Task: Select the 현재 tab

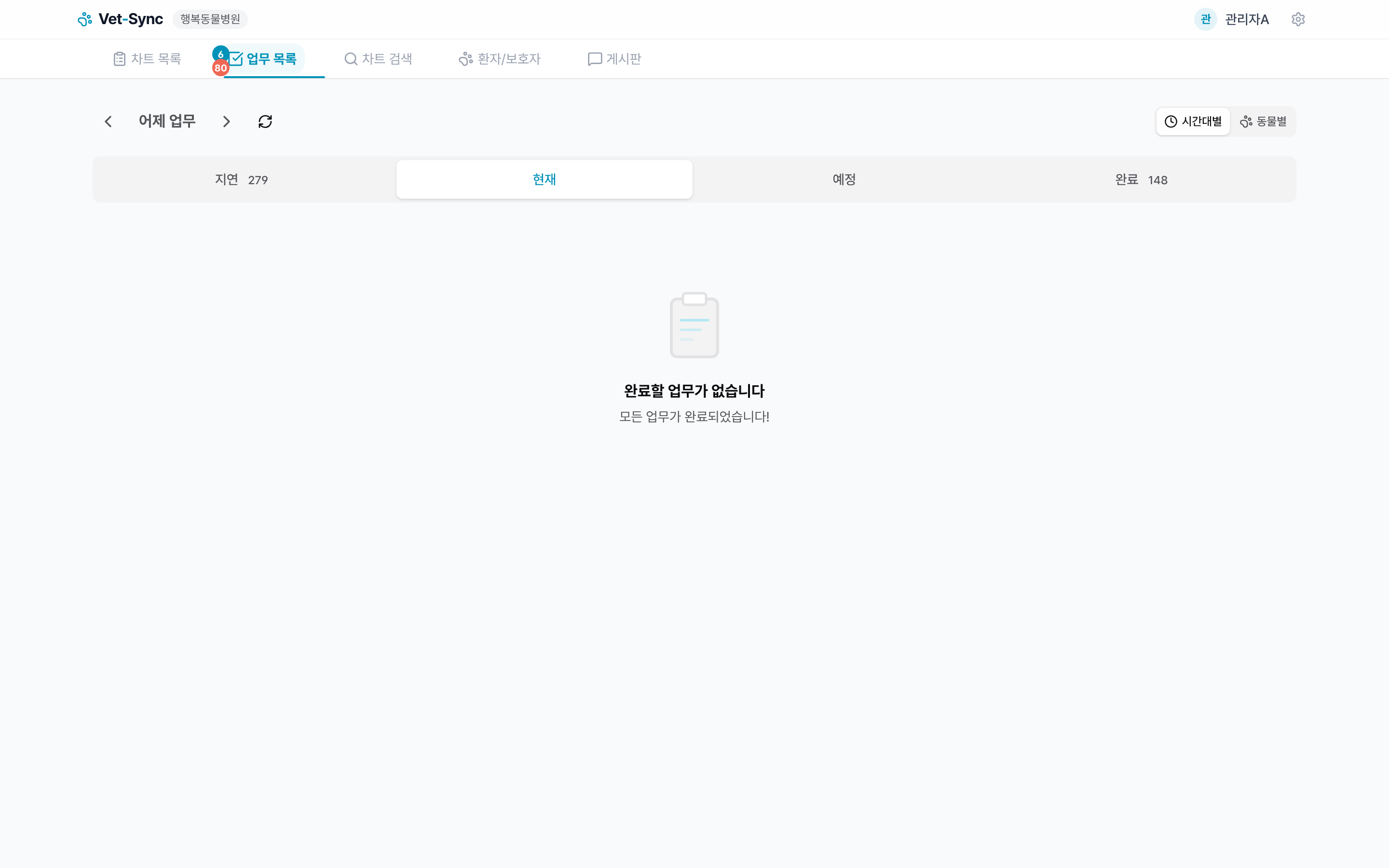Action: coord(544,180)
